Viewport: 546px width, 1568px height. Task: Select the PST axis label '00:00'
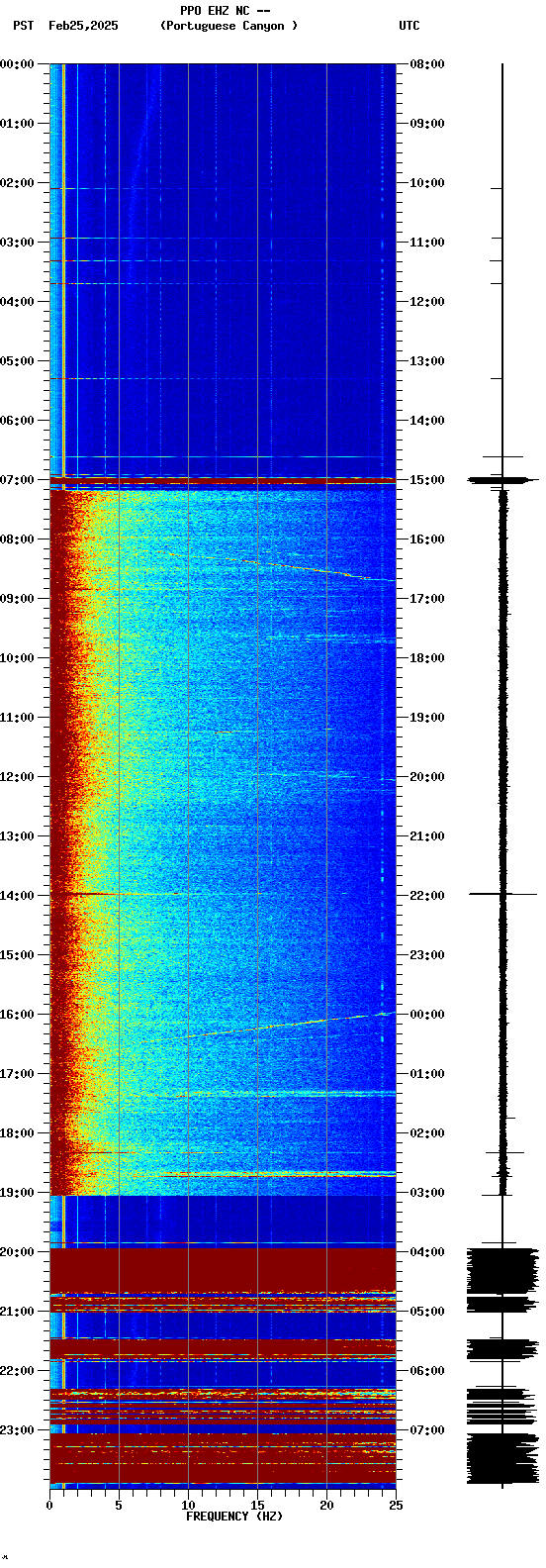(x=17, y=64)
